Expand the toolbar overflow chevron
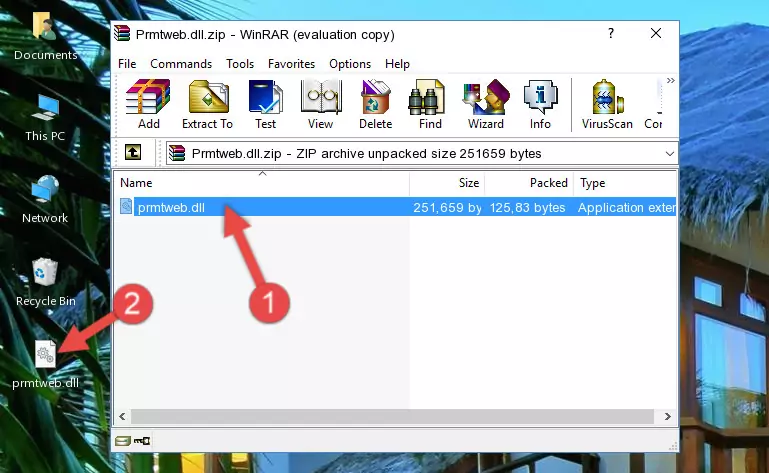Viewport: 769px width, 473px height. coord(670,80)
